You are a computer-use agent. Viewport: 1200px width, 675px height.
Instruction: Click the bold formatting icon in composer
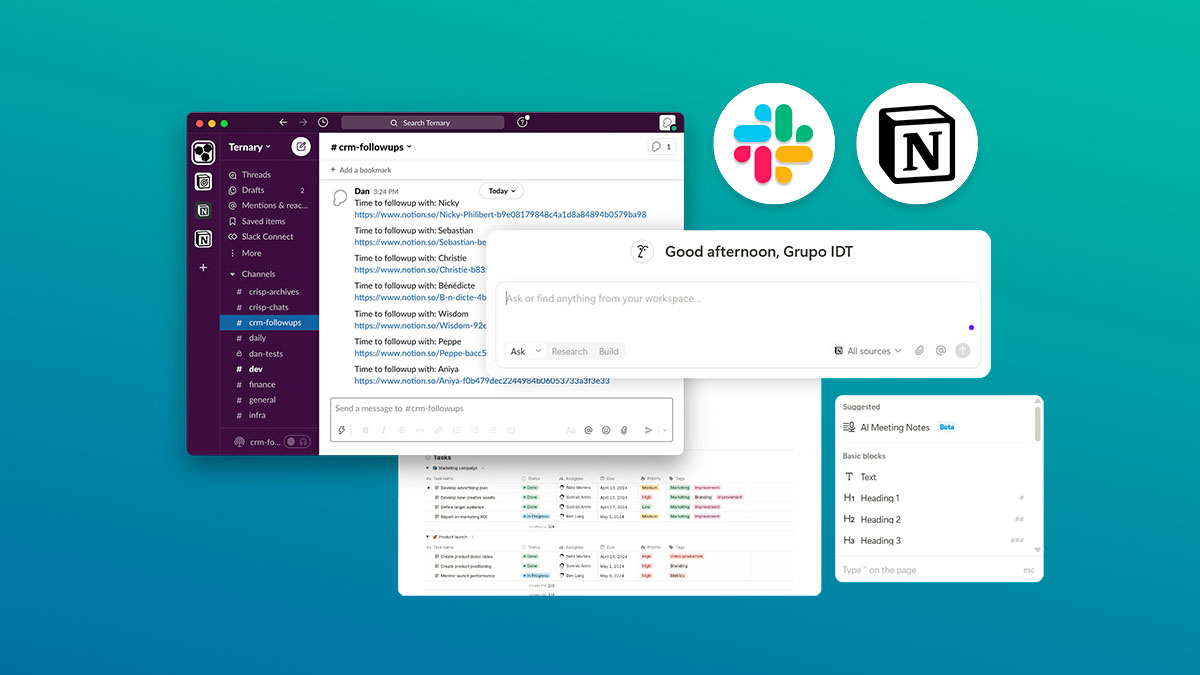tap(365, 430)
